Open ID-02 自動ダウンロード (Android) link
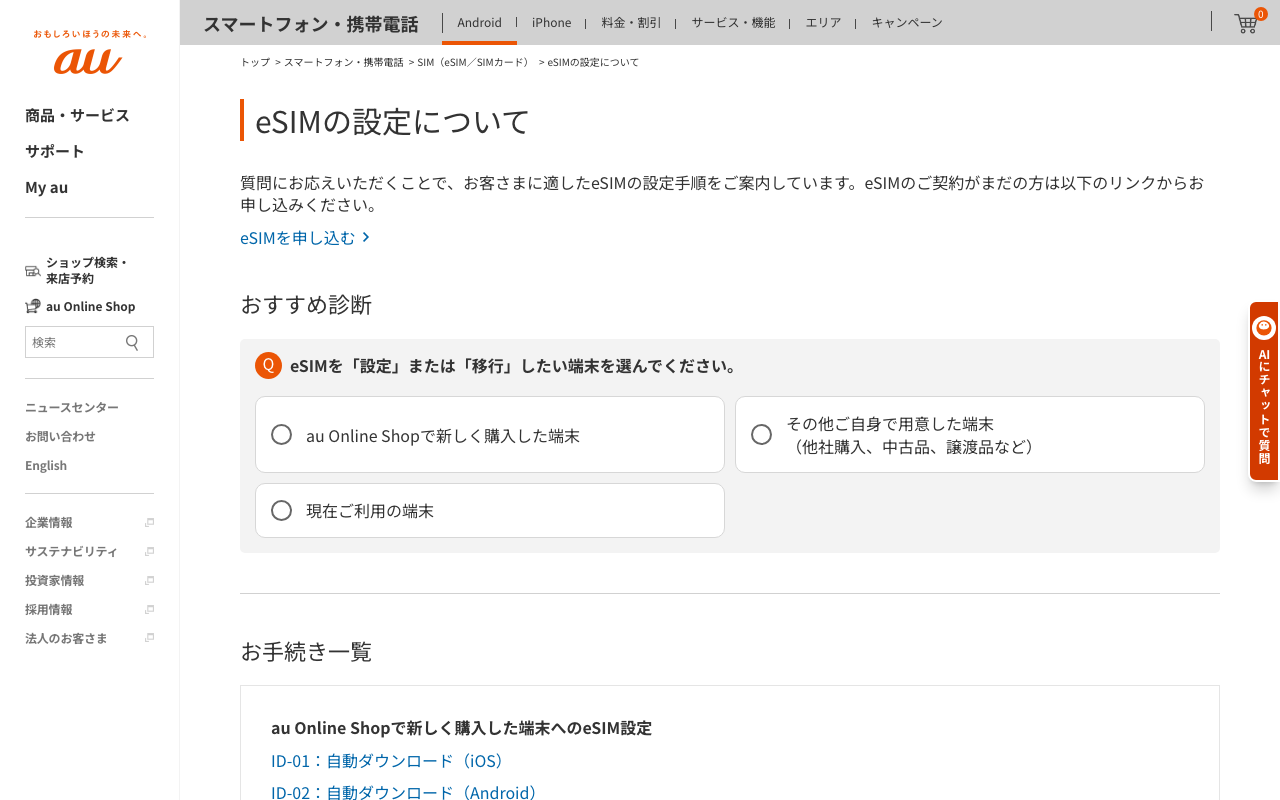The image size is (1280, 800). coord(407,793)
